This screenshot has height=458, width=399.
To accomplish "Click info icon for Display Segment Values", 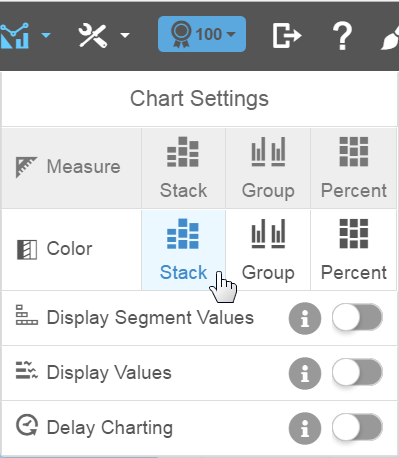I will pyautogui.click(x=305, y=318).
